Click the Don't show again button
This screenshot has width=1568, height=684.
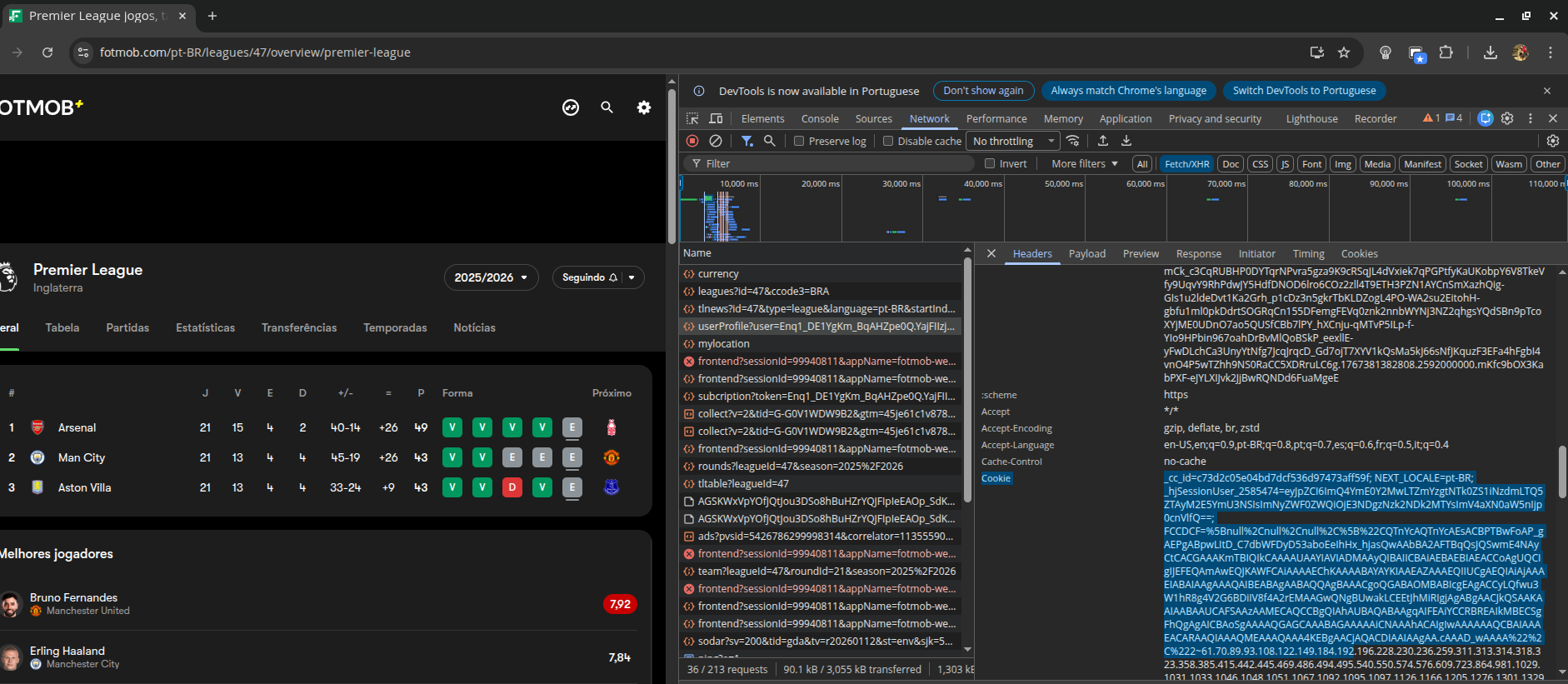pos(983,91)
